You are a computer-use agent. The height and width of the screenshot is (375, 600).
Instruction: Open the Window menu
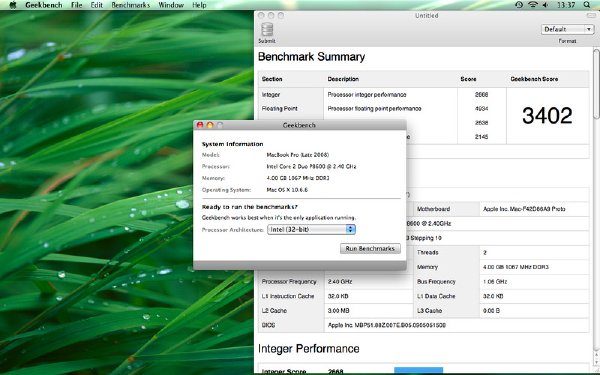click(171, 5)
